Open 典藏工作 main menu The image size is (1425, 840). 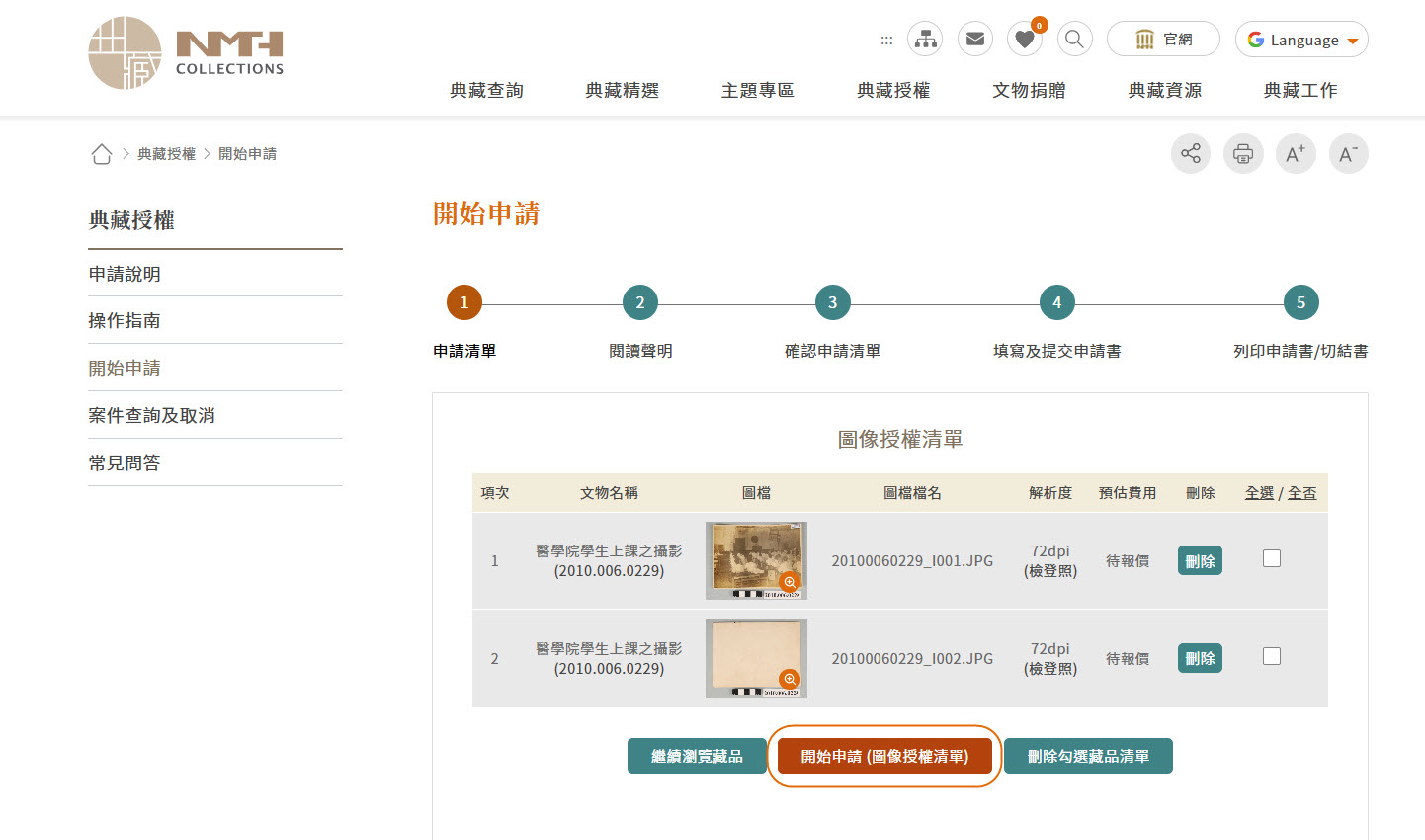1300,90
